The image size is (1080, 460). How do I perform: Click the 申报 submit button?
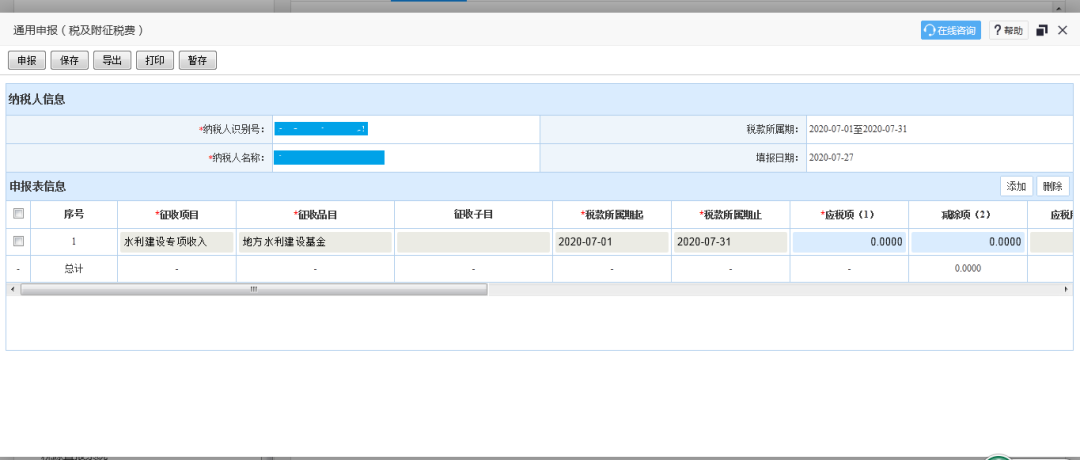(26, 61)
